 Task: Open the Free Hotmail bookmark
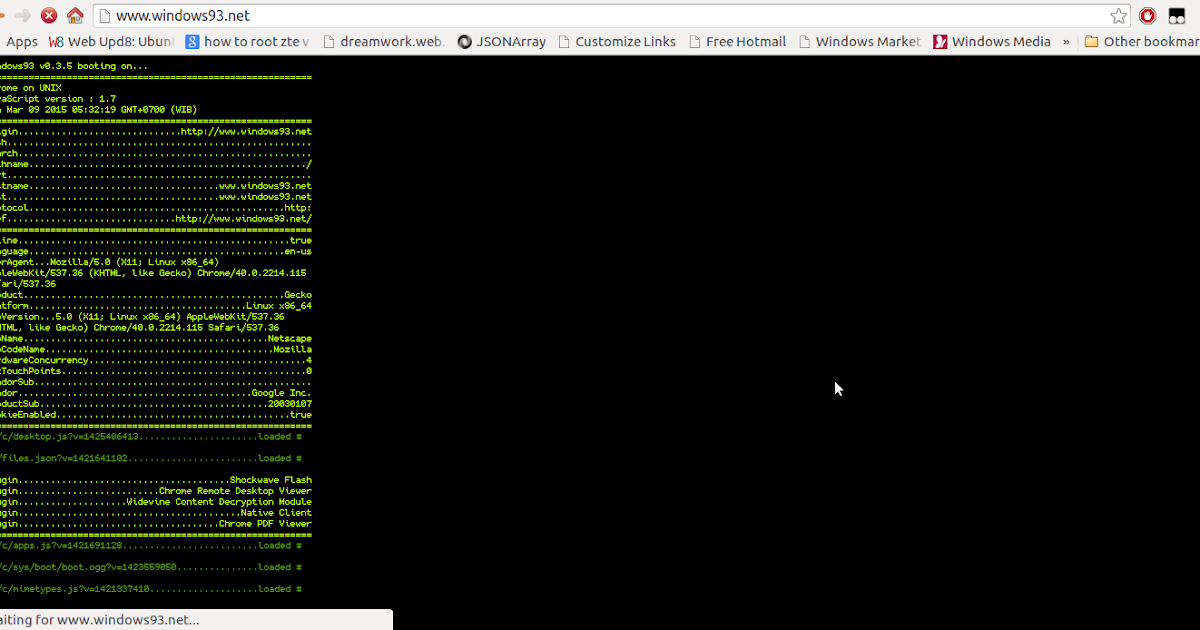point(737,42)
